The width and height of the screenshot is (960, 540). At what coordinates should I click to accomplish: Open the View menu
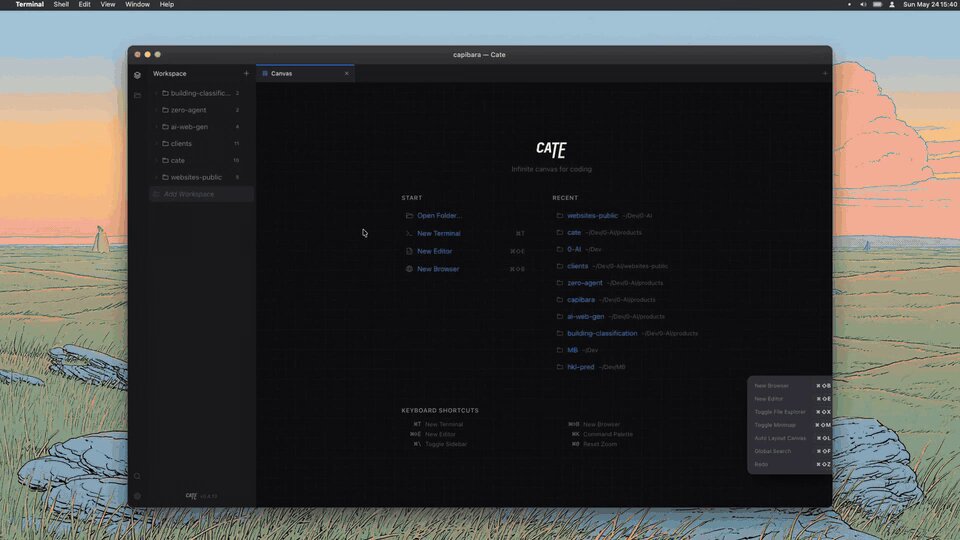[108, 4]
